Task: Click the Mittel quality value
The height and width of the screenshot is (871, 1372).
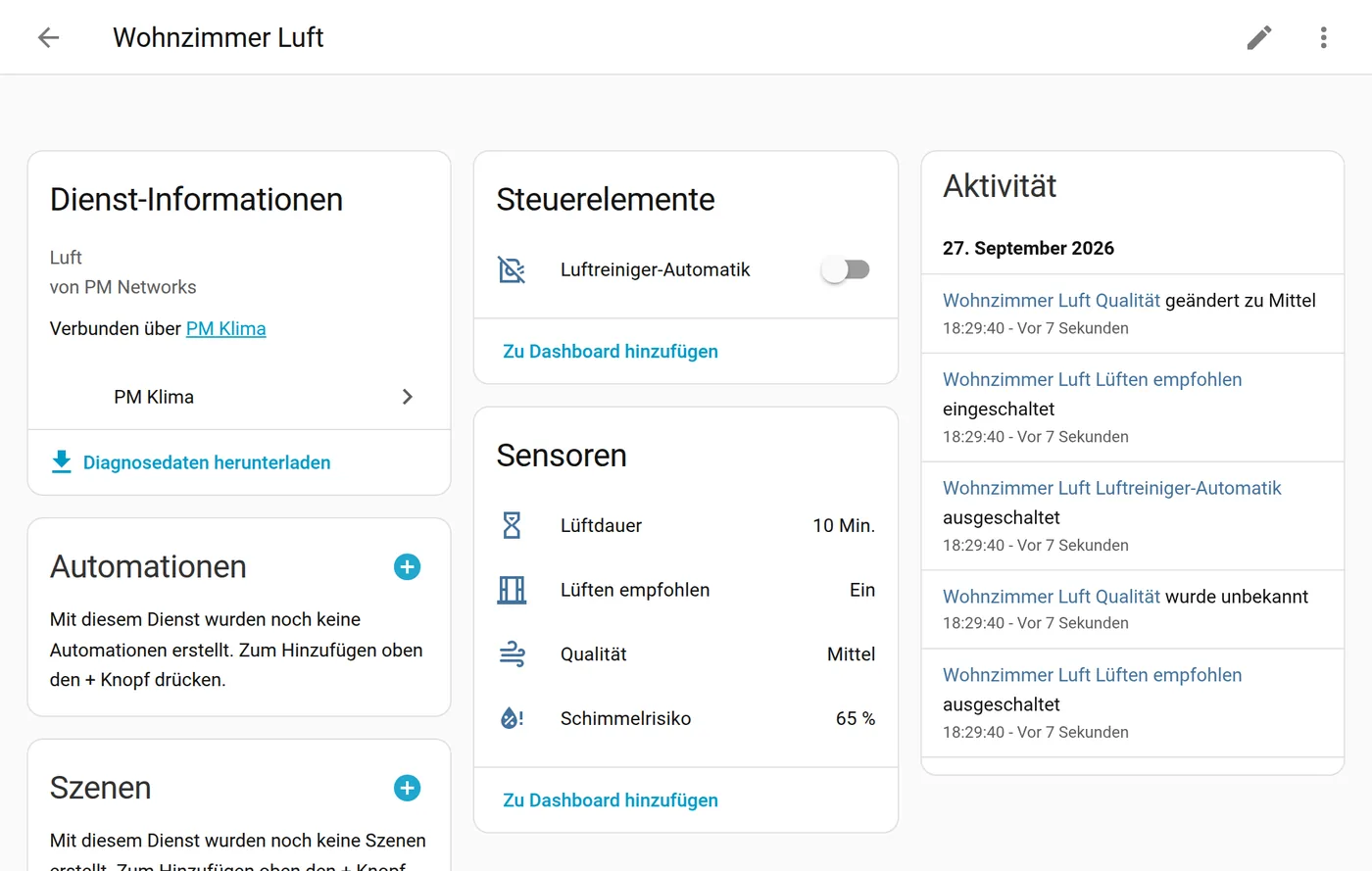Action: 851,653
